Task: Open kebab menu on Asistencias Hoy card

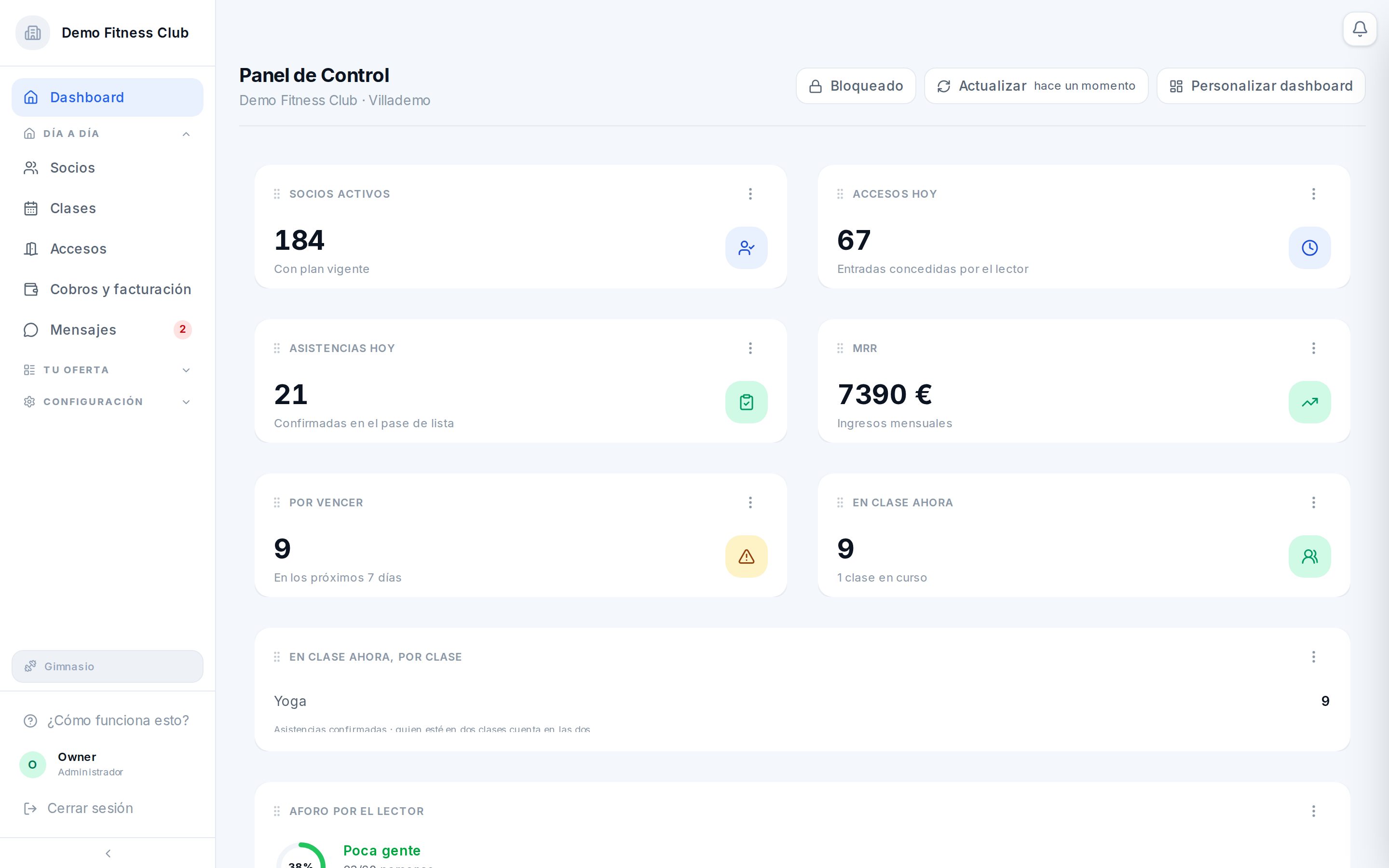Action: tap(749, 349)
